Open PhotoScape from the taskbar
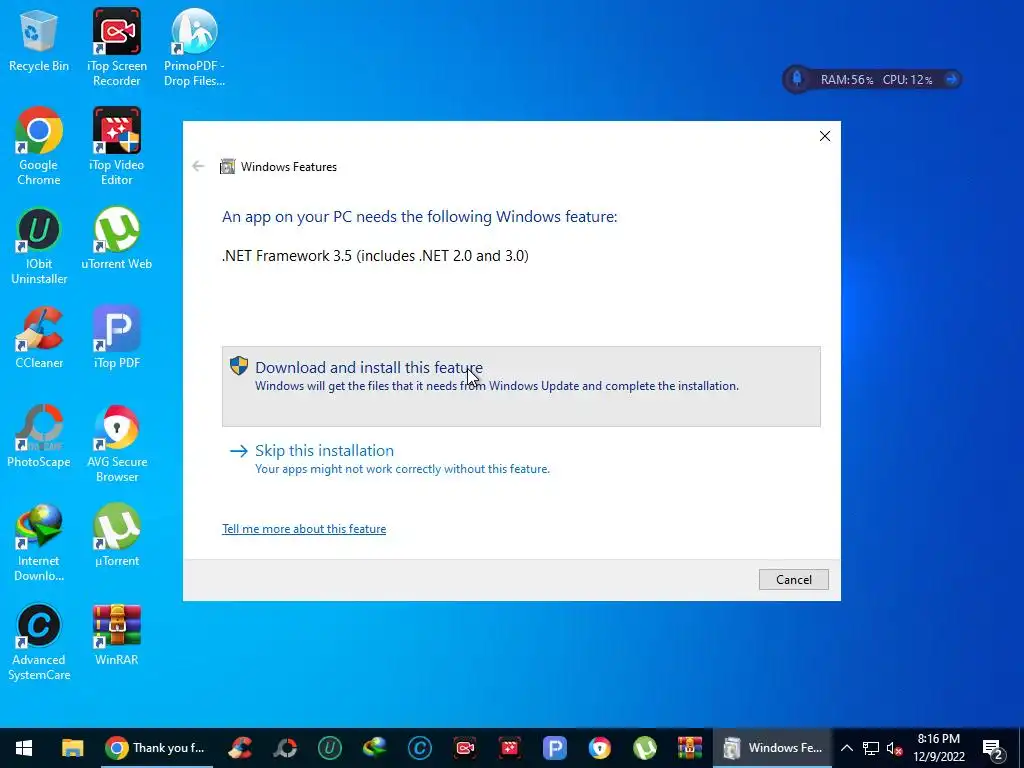This screenshot has width=1024, height=768. pyautogui.click(x=285, y=748)
